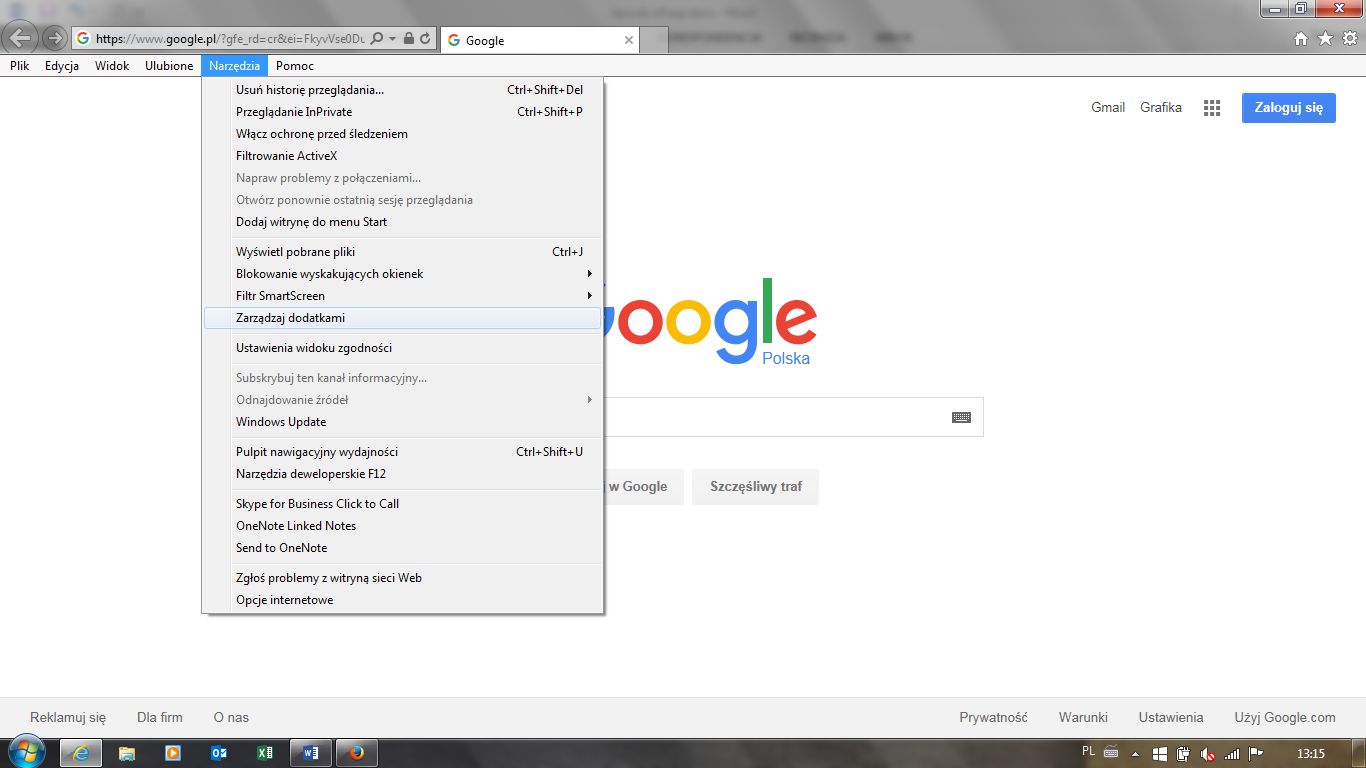Open the Plik menu
The image size is (1366, 768).
pyautogui.click(x=20, y=66)
